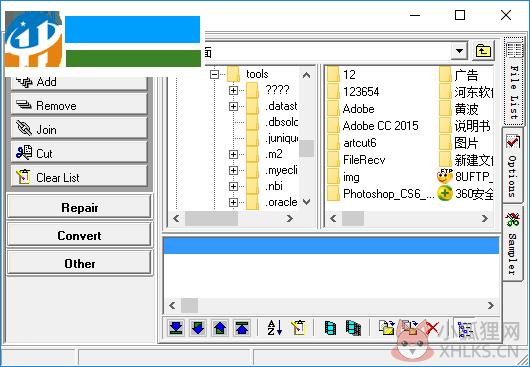Viewport: 530px width, 367px height.
Task: Go up one folder level icon
Action: [483, 51]
